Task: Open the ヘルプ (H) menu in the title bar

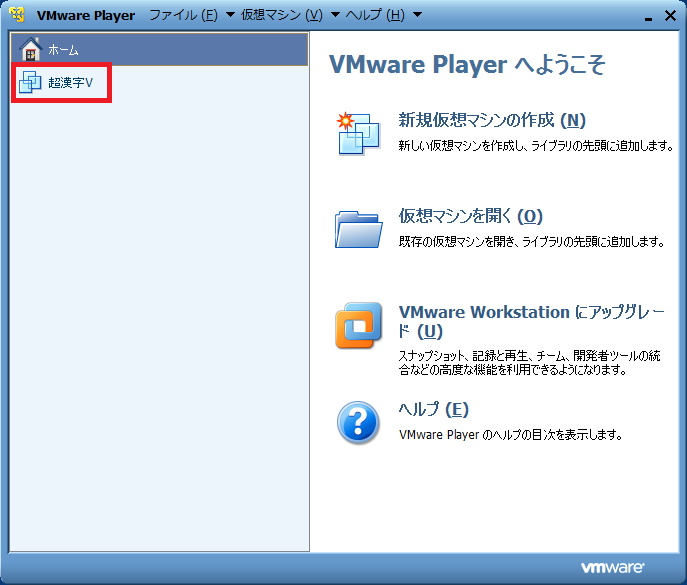Action: coord(375,15)
